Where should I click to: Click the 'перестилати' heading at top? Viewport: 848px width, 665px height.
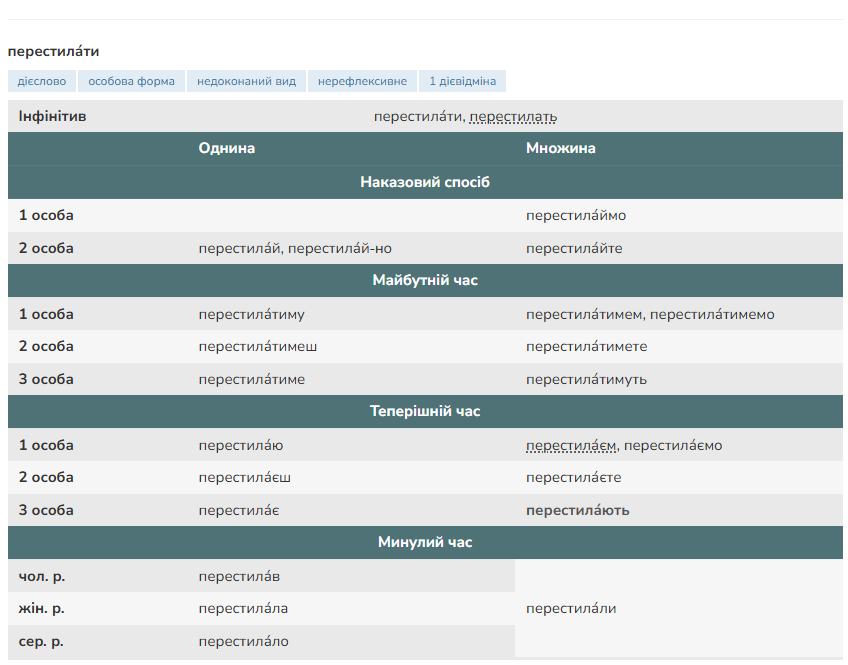(x=53, y=51)
